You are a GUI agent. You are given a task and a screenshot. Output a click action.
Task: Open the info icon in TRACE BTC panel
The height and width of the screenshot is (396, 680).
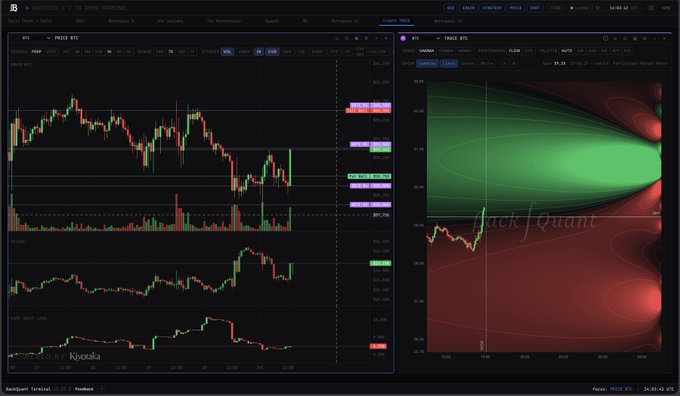605,38
